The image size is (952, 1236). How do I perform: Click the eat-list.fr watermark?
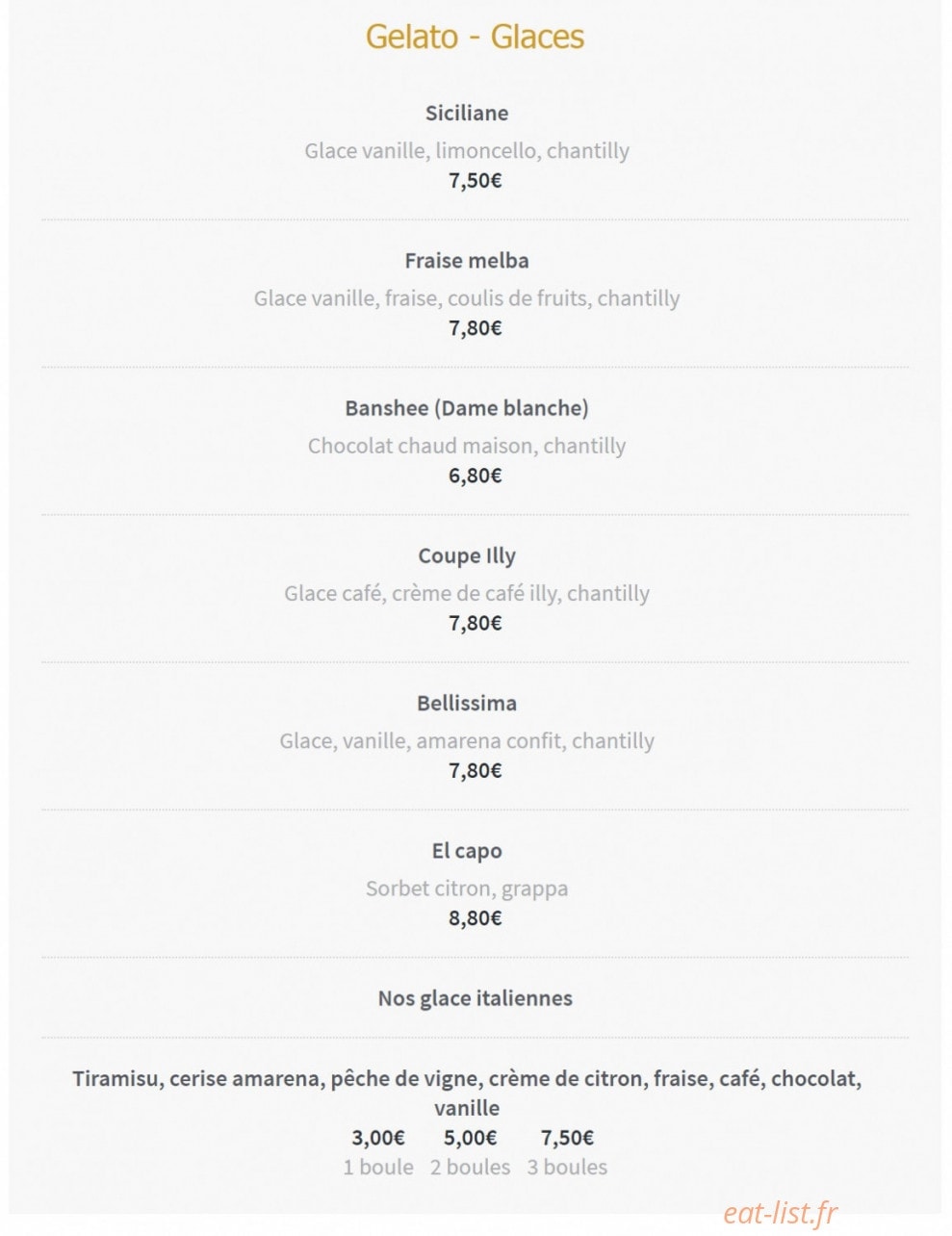point(780,1213)
